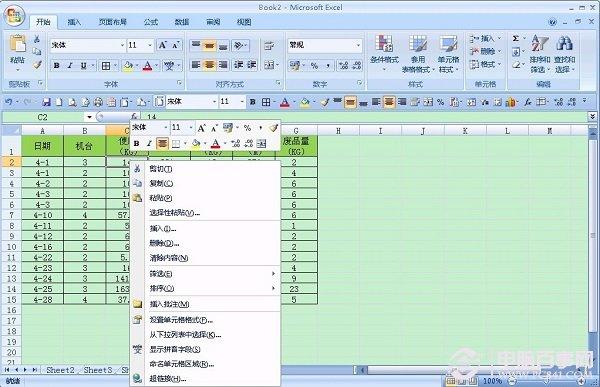Open the Sheet2 worksheet tab
600x387 pixels.
click(60, 370)
